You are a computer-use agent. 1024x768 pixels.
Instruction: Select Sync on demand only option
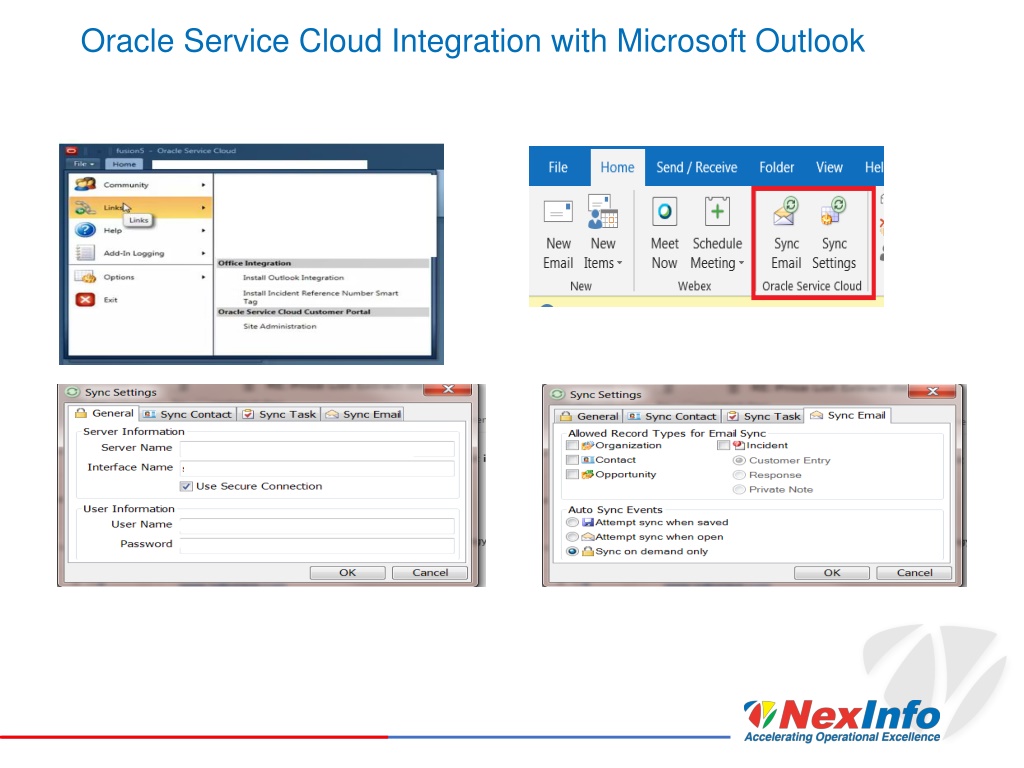coord(572,551)
